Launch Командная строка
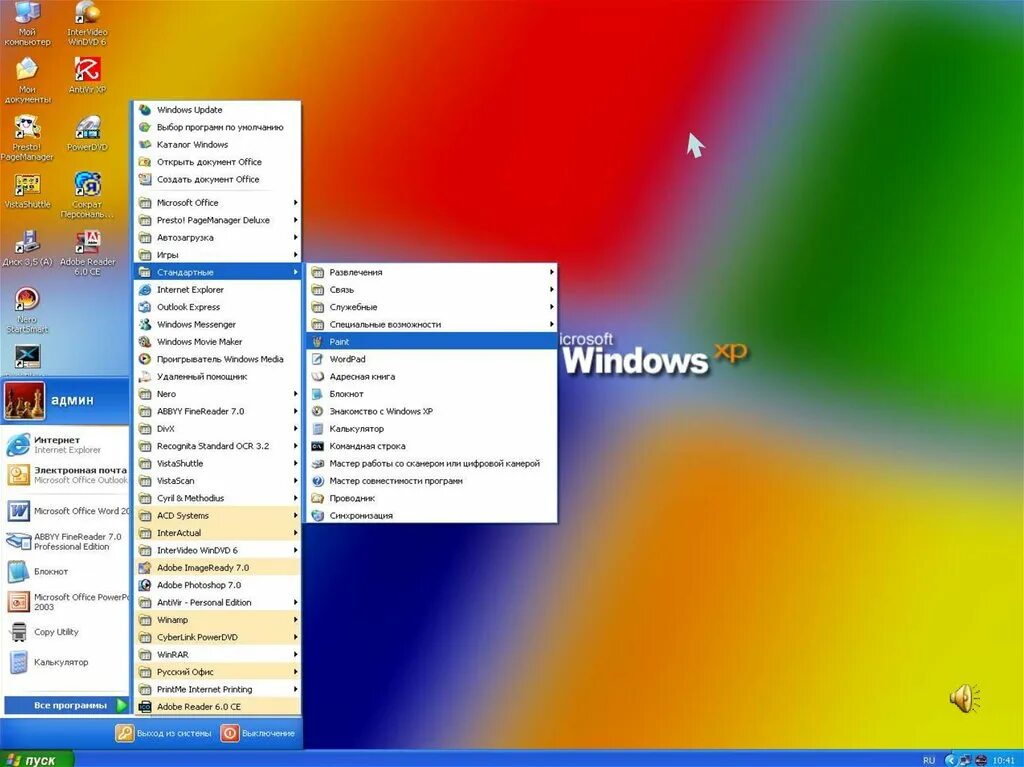1024x767 pixels. 432,446
